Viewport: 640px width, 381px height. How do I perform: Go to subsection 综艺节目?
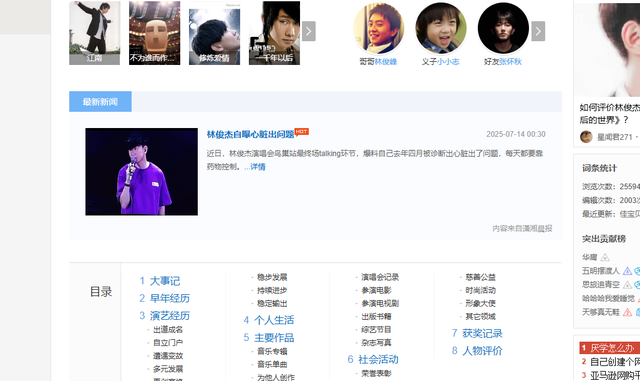point(376,330)
